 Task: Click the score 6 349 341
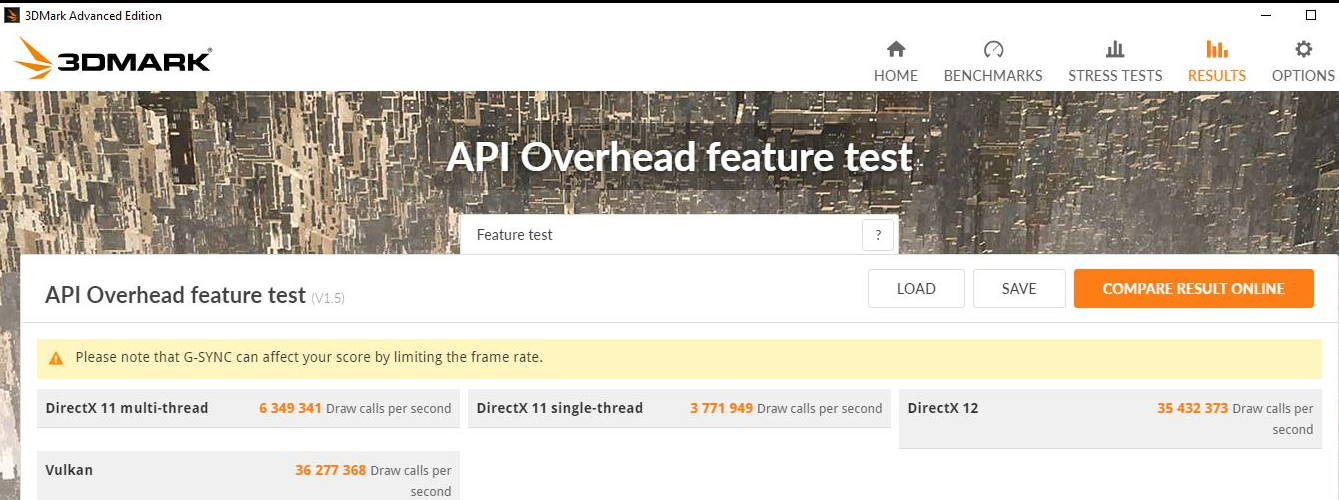[x=290, y=408]
